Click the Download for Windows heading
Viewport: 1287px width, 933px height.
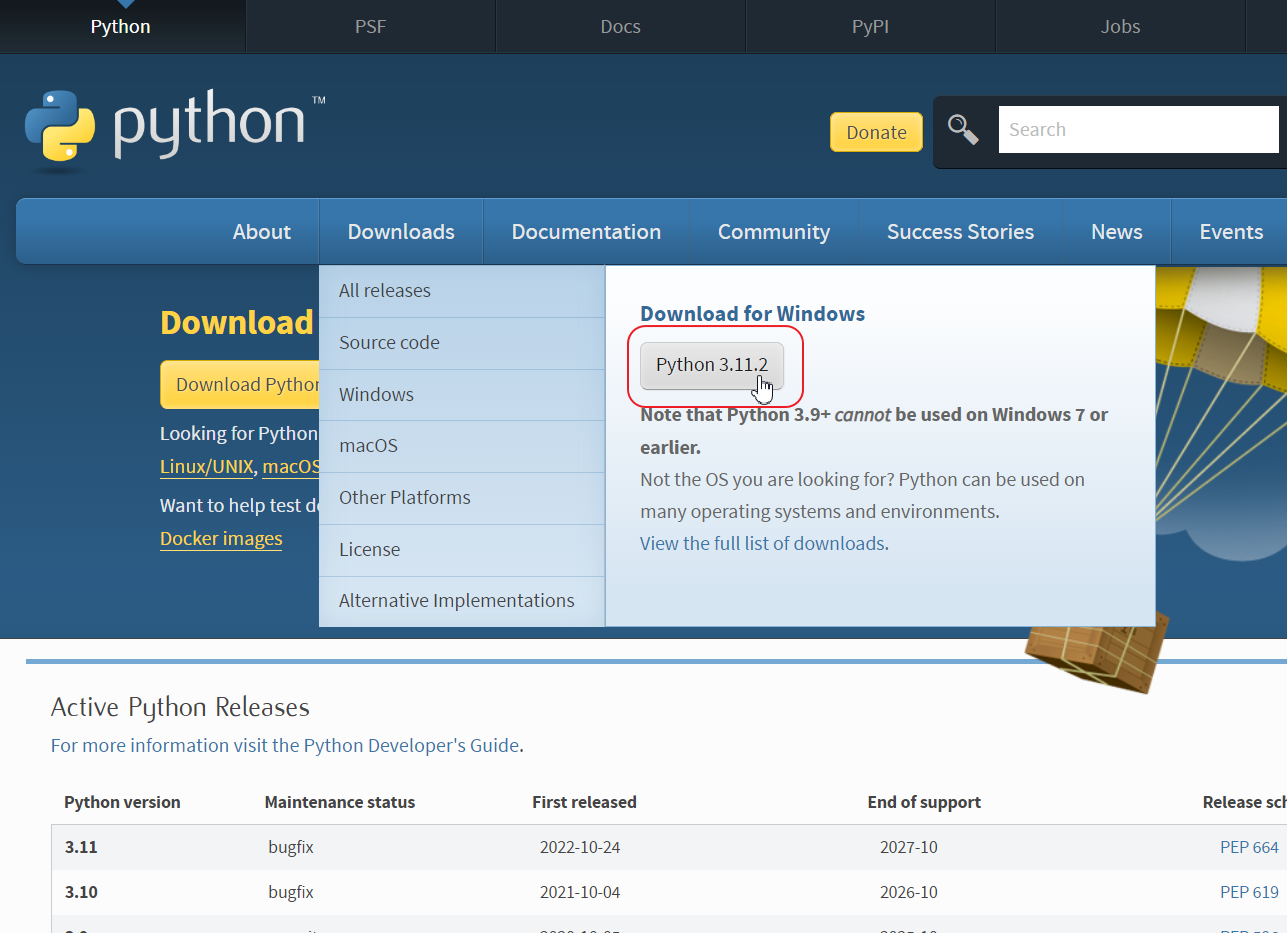click(x=752, y=314)
